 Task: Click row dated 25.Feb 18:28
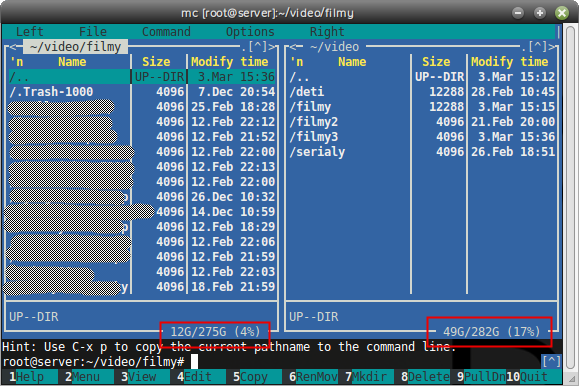pos(142,107)
